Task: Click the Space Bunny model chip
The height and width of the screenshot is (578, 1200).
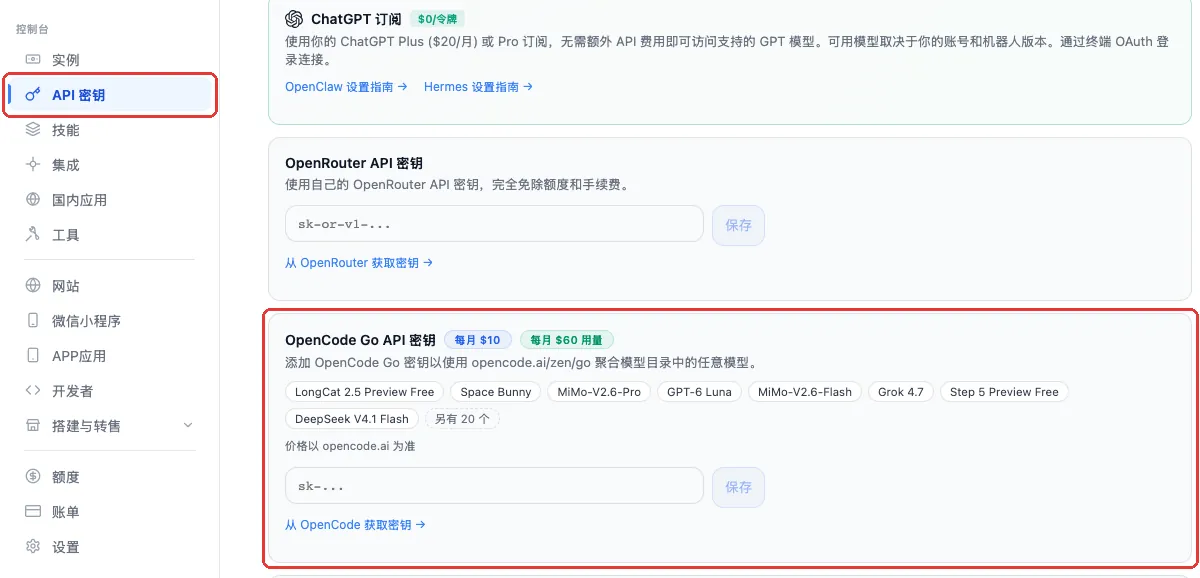Action: 496,392
